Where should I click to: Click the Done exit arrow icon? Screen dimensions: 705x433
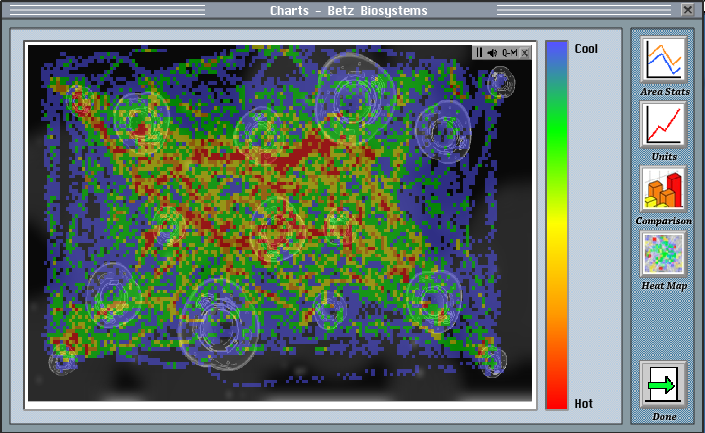(x=663, y=385)
